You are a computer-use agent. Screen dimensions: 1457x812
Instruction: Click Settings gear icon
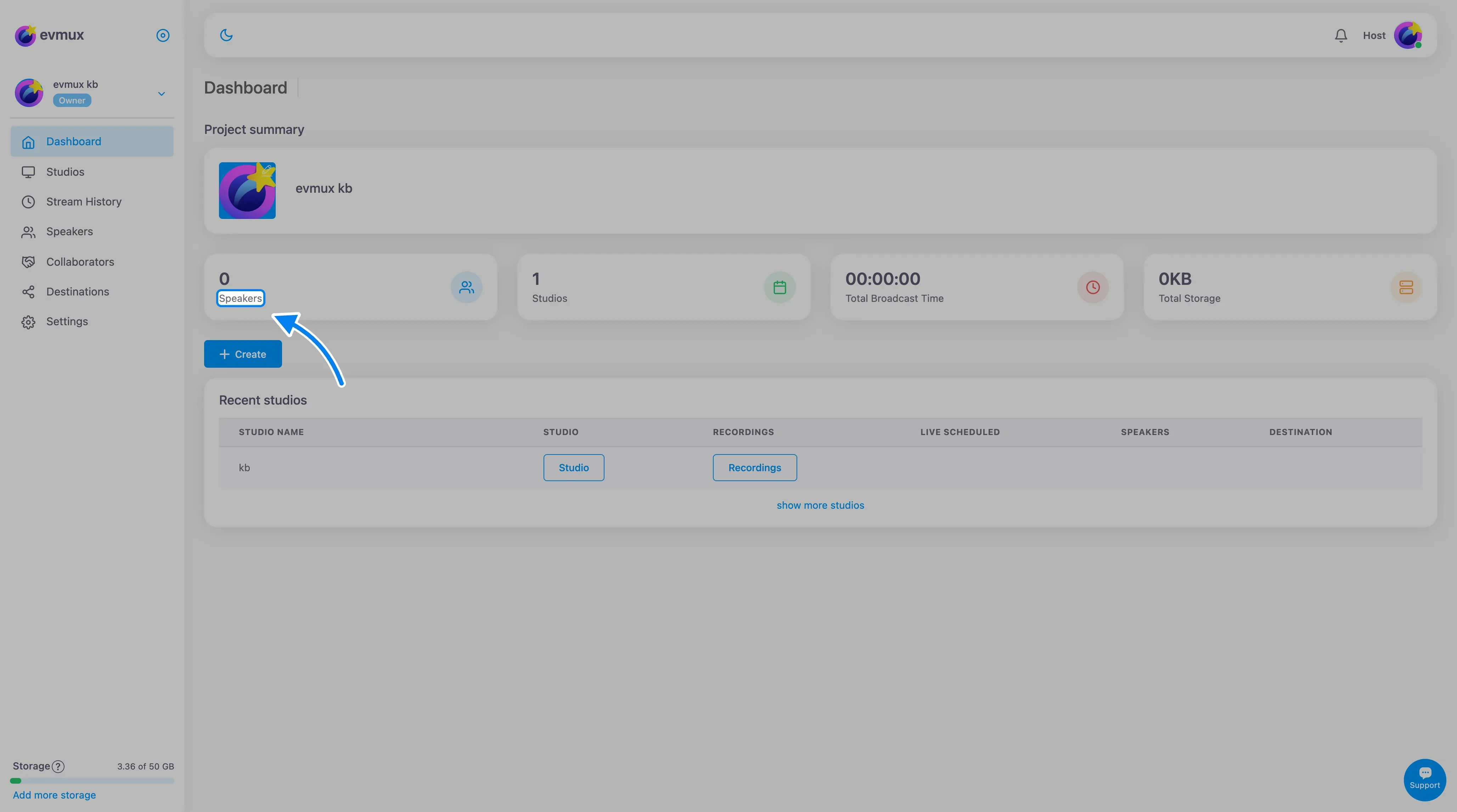(28, 322)
